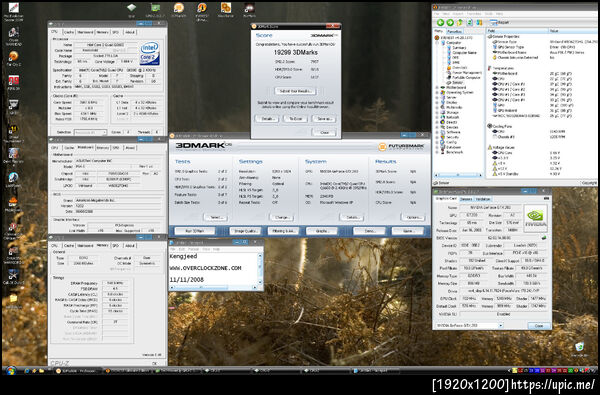Open the File menu in Everest
The width and height of the screenshot is (600, 395).
tap(438, 14)
